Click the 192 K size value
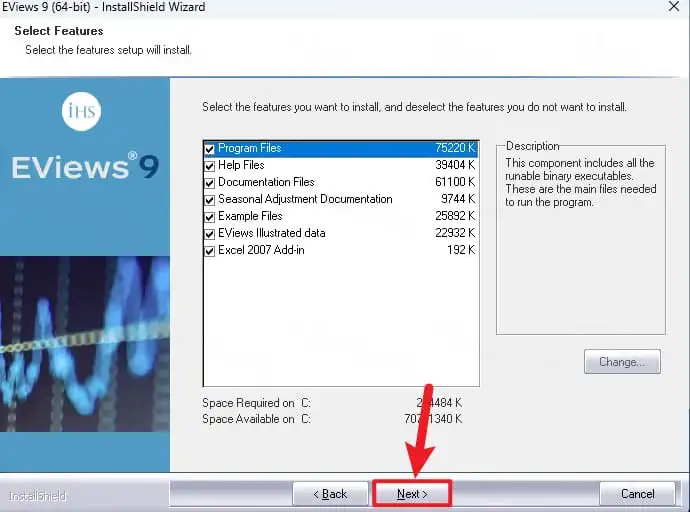Viewport: 690px width, 512px height. pos(461,250)
